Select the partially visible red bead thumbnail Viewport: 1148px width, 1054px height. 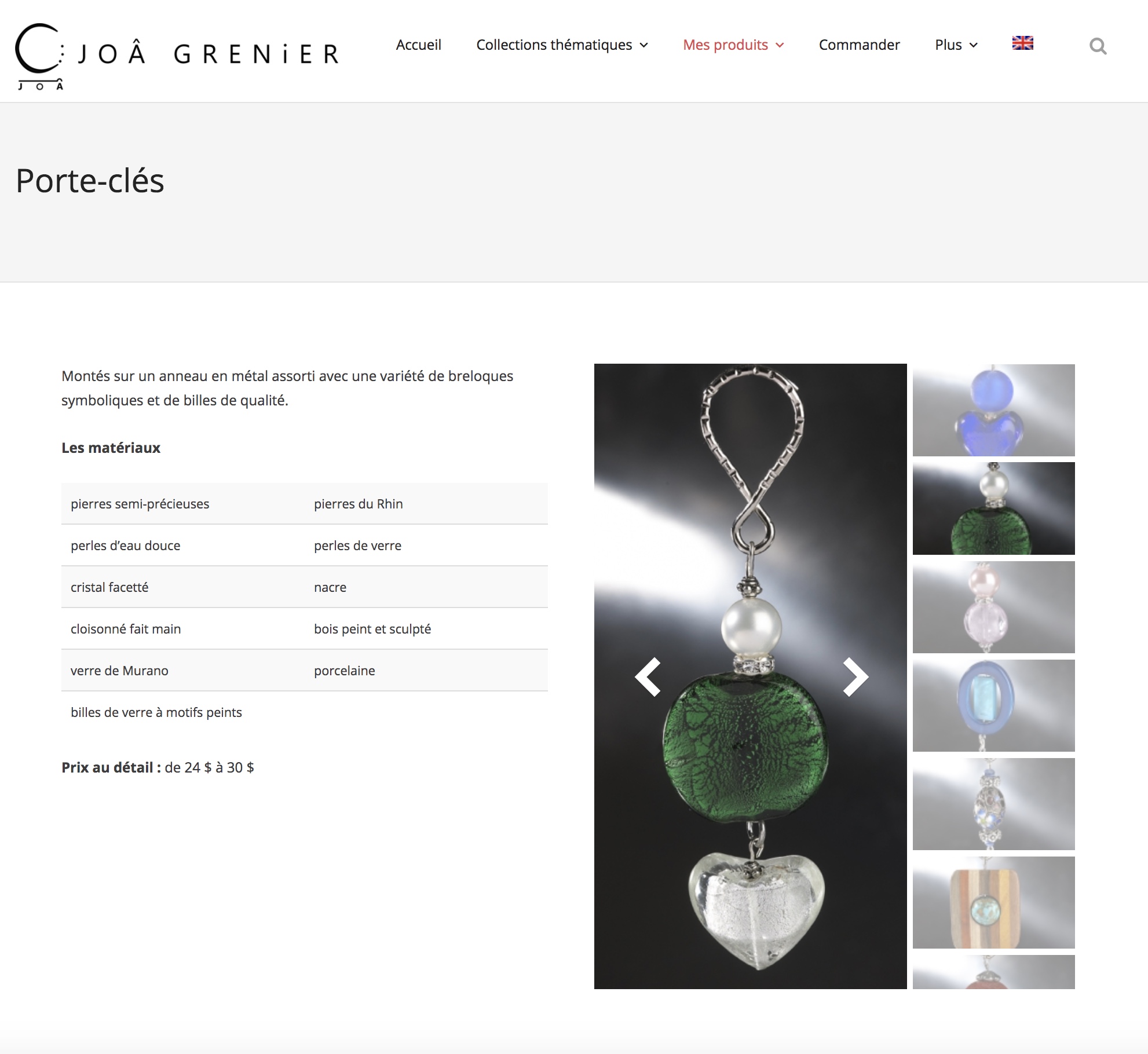[x=993, y=972]
